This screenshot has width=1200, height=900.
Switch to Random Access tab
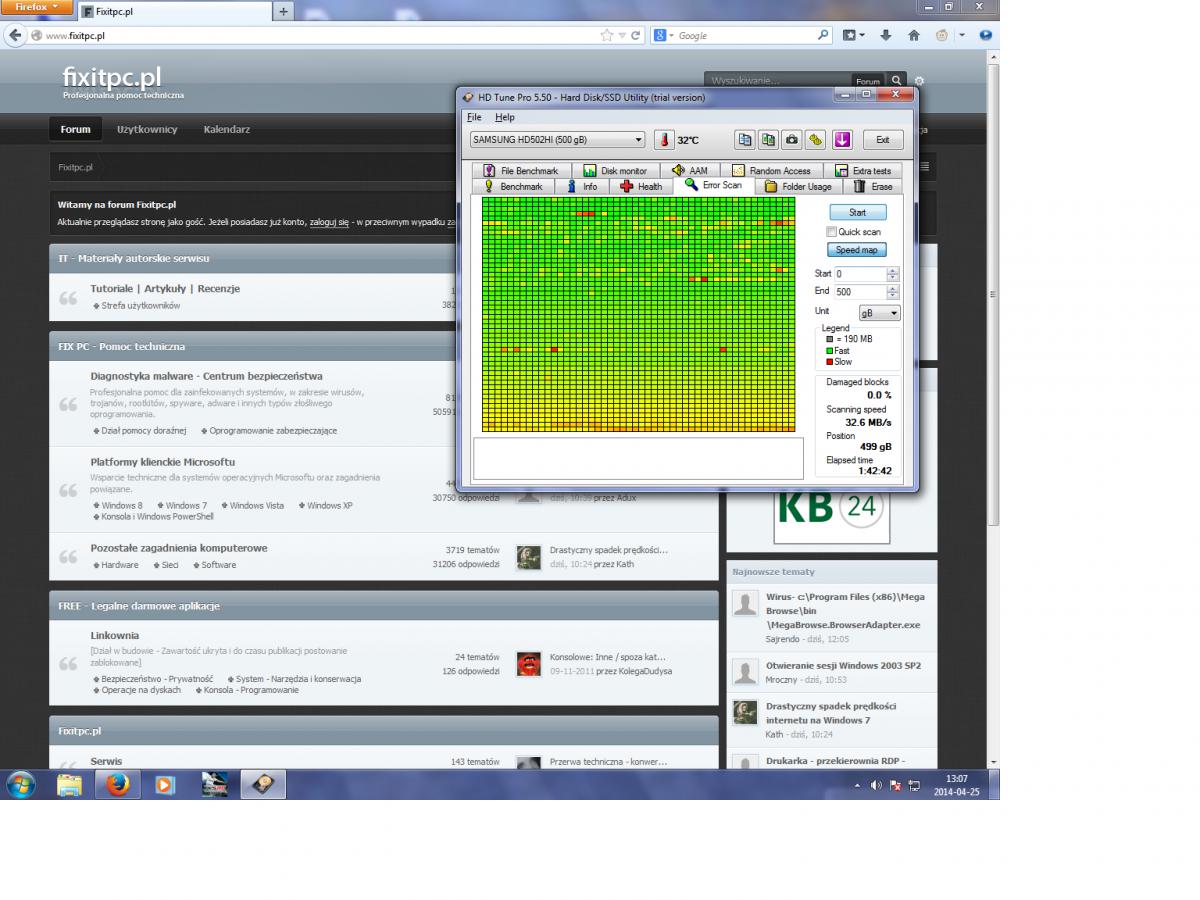pos(772,171)
